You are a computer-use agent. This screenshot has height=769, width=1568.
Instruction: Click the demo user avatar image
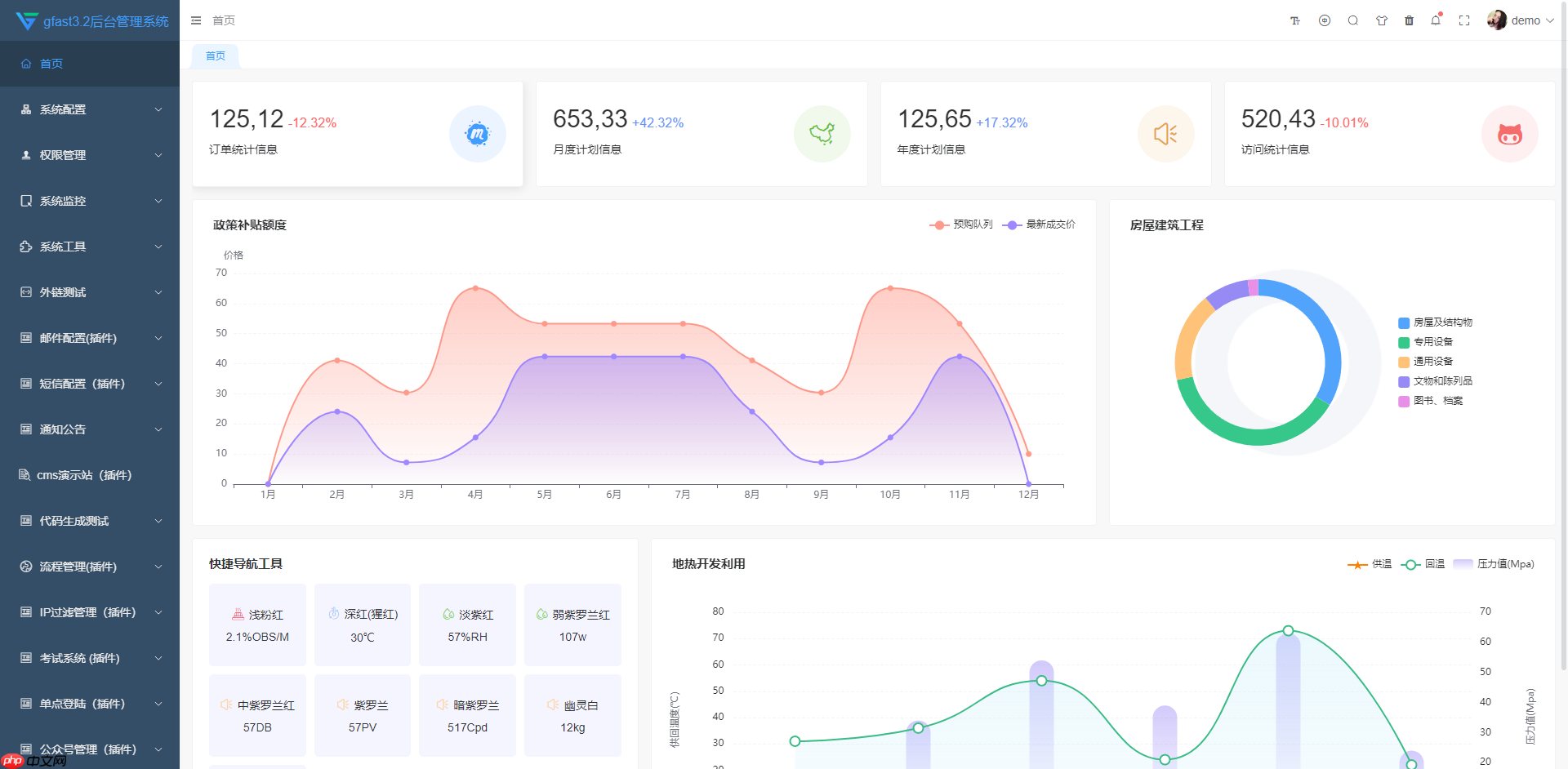tap(1496, 20)
